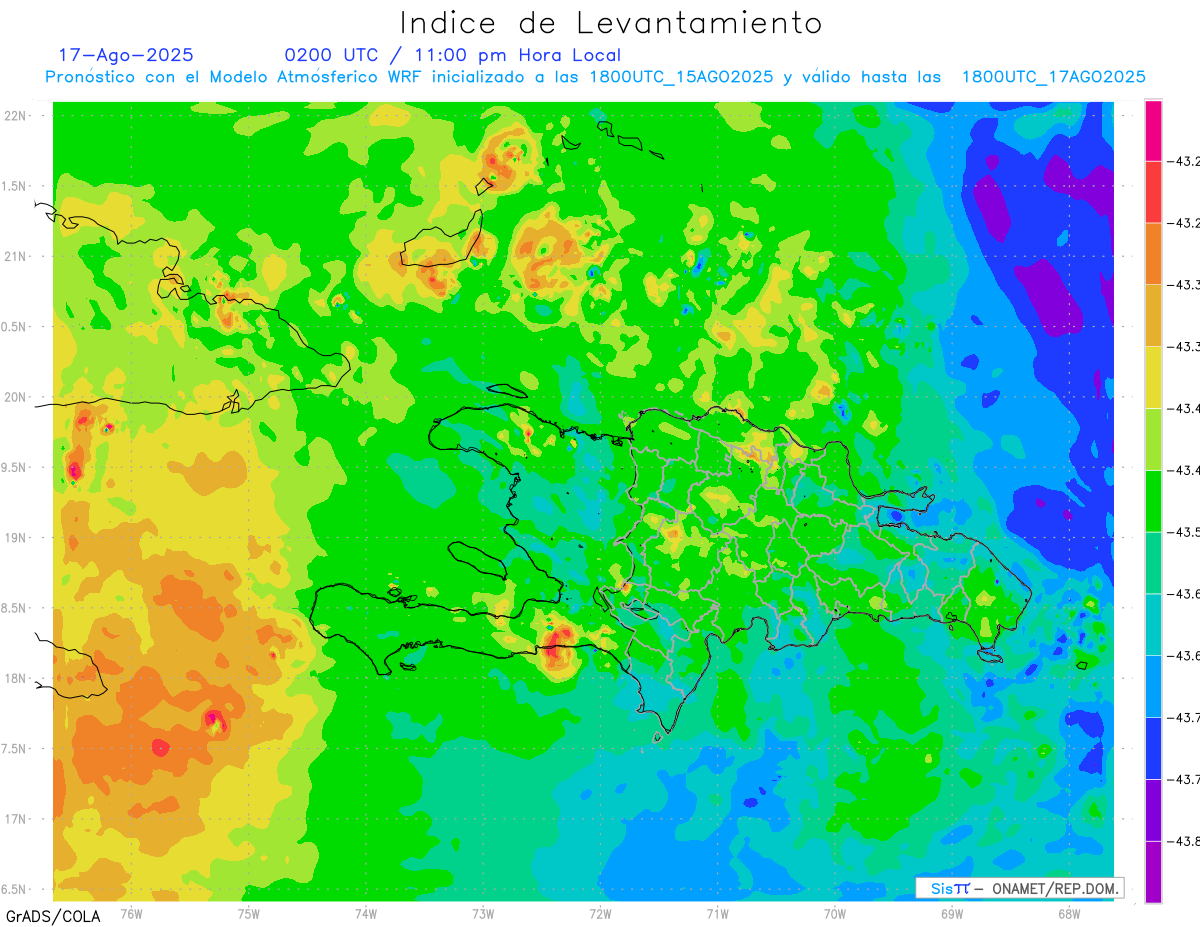Click '0200 UTC / 11:00 pm Hora Local'
The height and width of the screenshot is (927, 1200).
[453, 55]
